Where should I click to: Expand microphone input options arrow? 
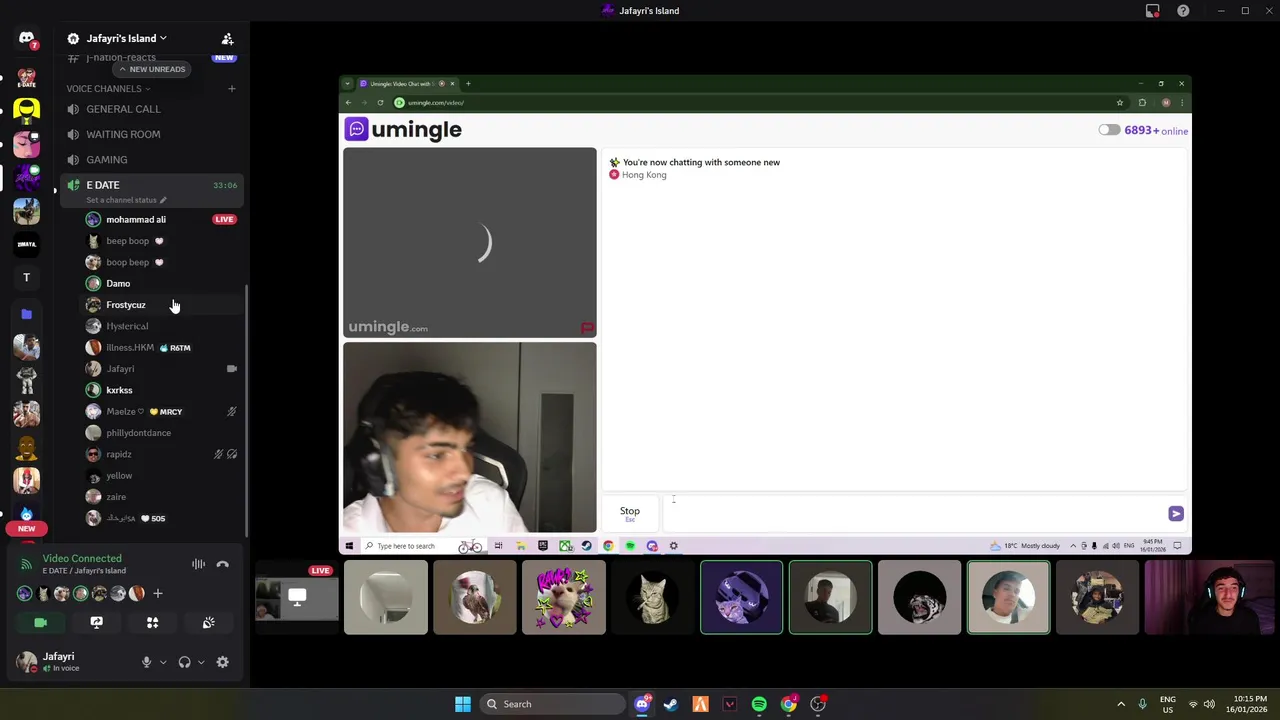pyautogui.click(x=163, y=662)
